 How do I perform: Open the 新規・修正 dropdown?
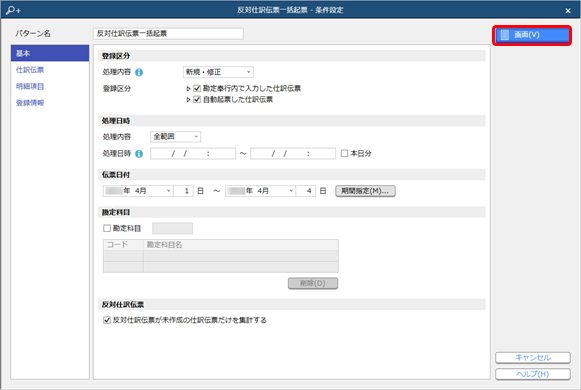point(218,72)
